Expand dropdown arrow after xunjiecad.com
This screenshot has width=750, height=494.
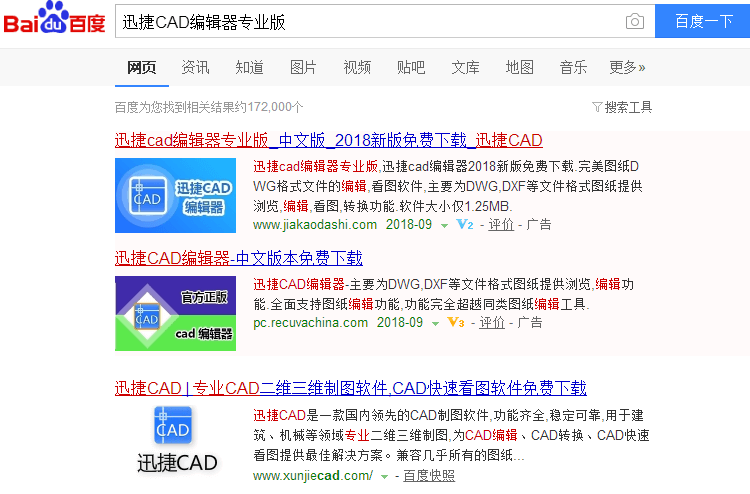(x=384, y=477)
